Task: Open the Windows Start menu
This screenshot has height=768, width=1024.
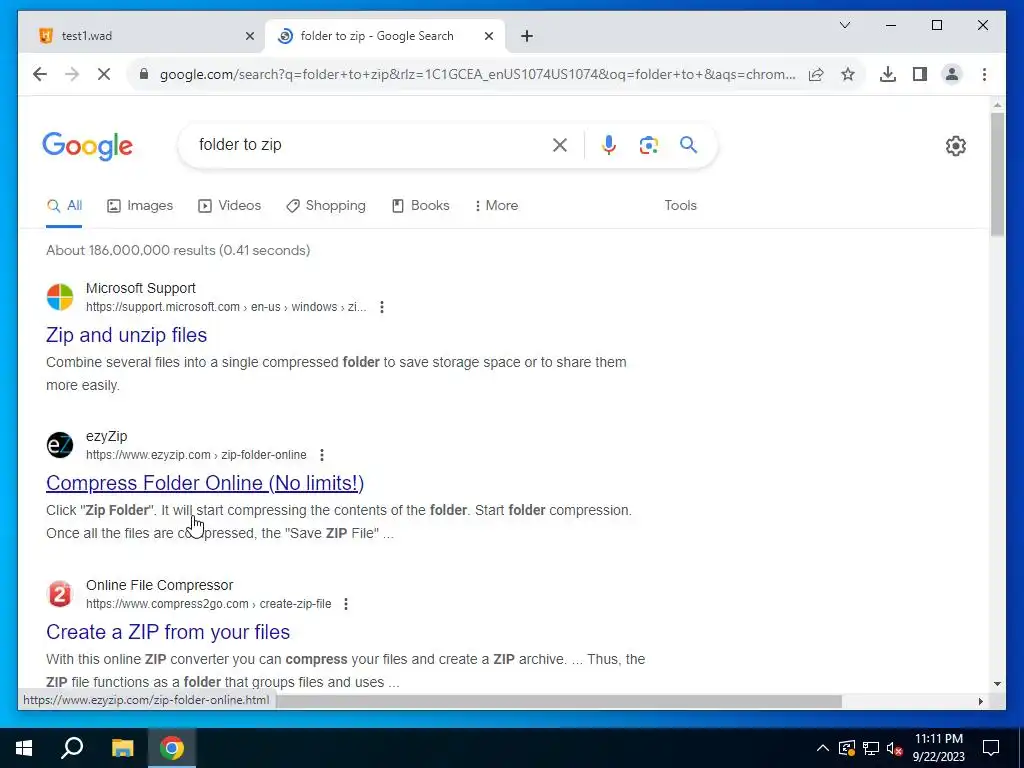Action: 24,748
